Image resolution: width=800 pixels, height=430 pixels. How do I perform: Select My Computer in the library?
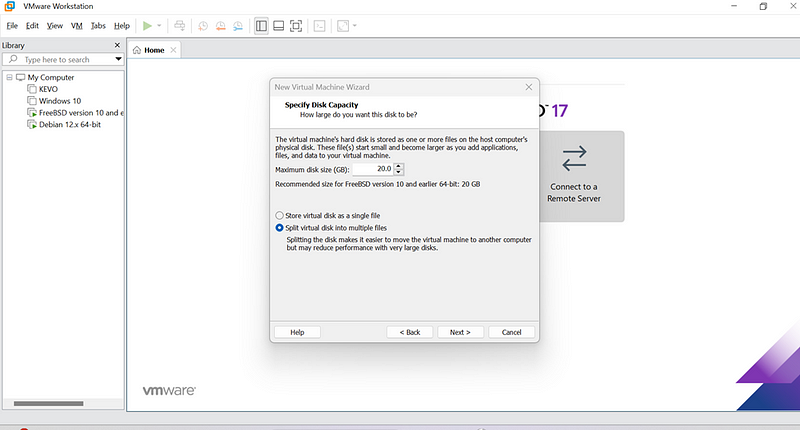coord(51,78)
